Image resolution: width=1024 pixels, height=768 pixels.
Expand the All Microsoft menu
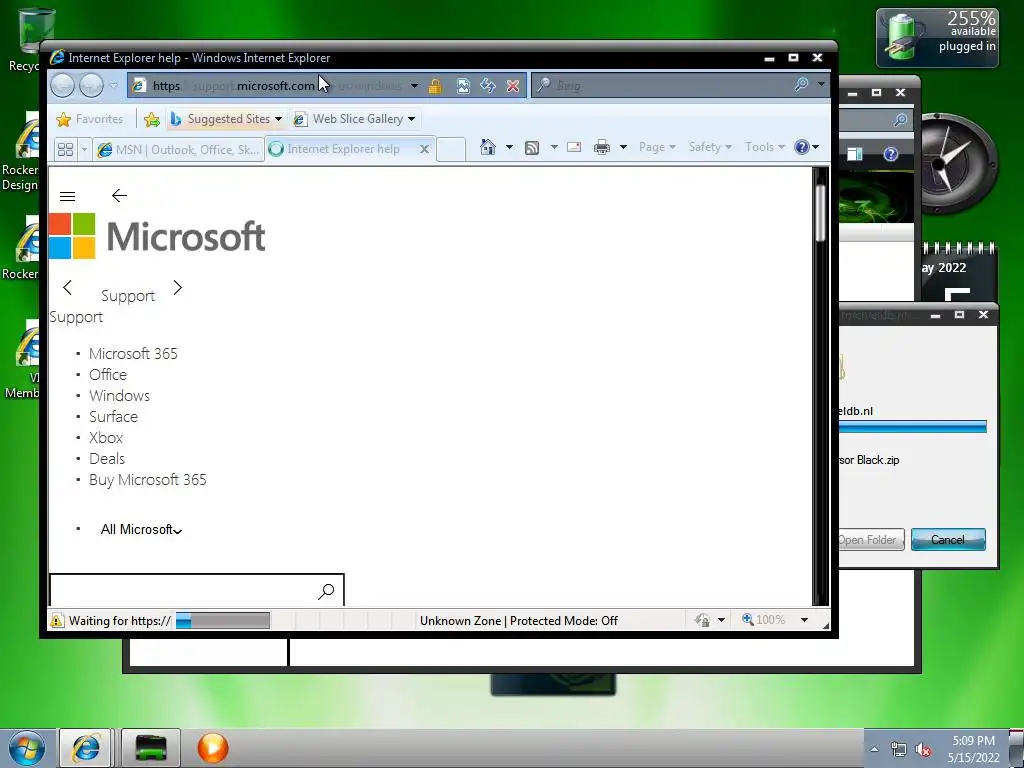click(x=141, y=530)
